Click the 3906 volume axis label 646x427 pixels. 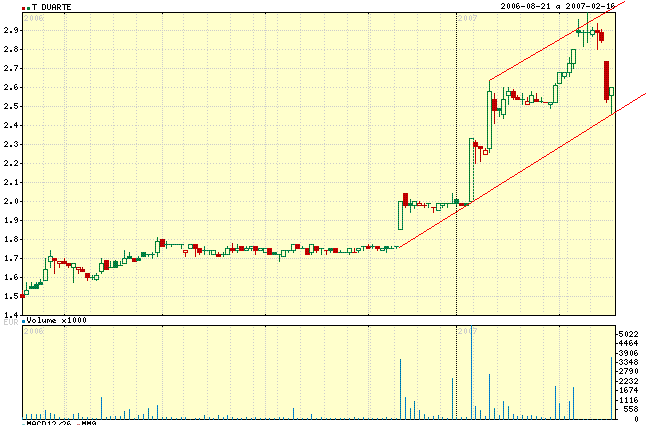click(x=628, y=353)
